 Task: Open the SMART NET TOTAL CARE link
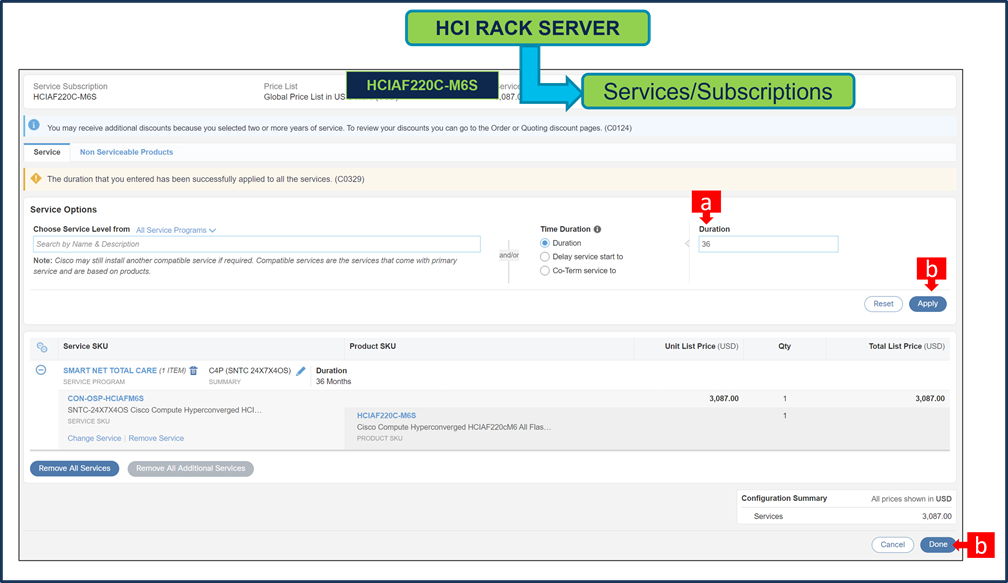(x=110, y=371)
